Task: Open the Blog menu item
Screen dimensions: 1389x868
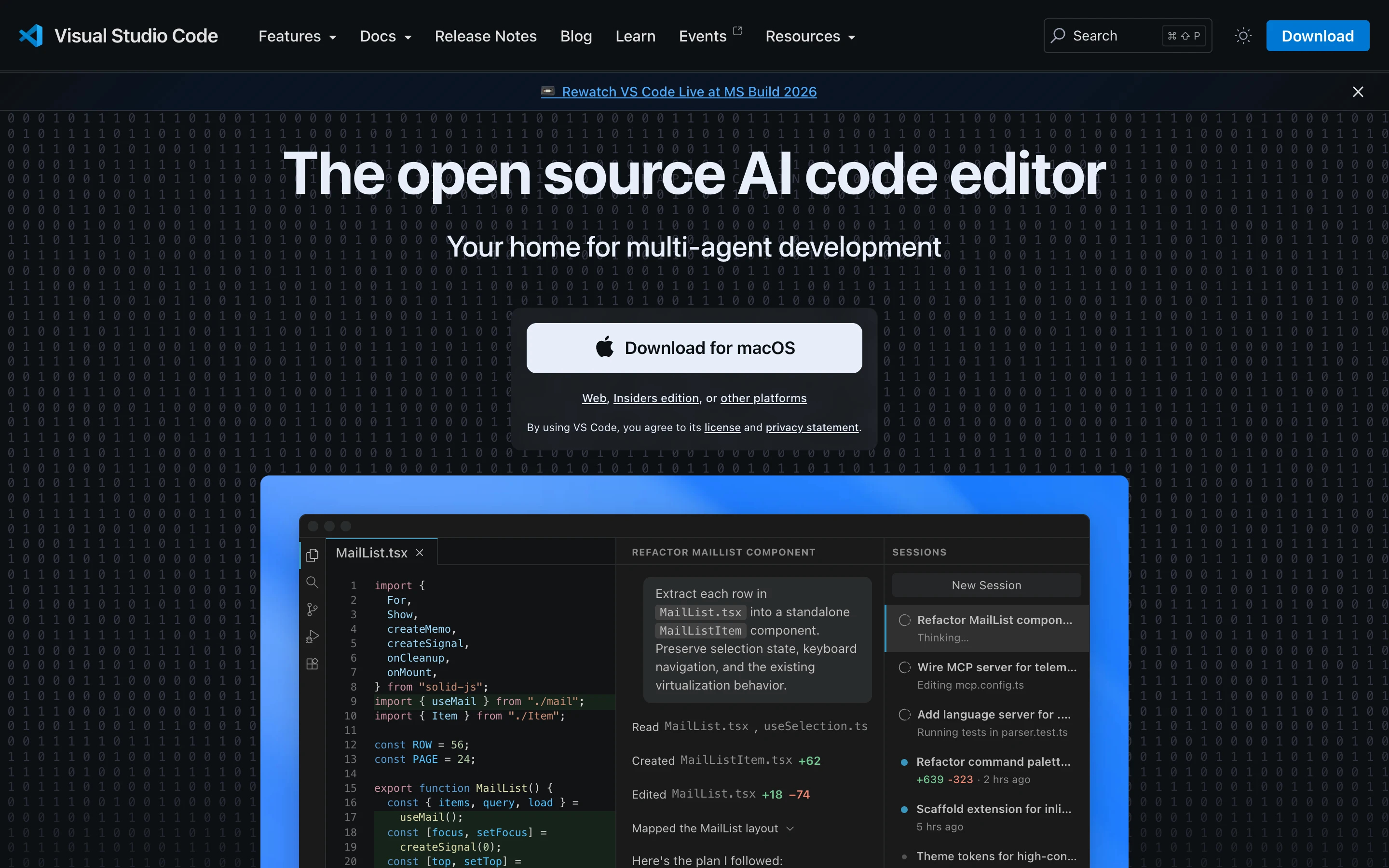Action: (576, 36)
